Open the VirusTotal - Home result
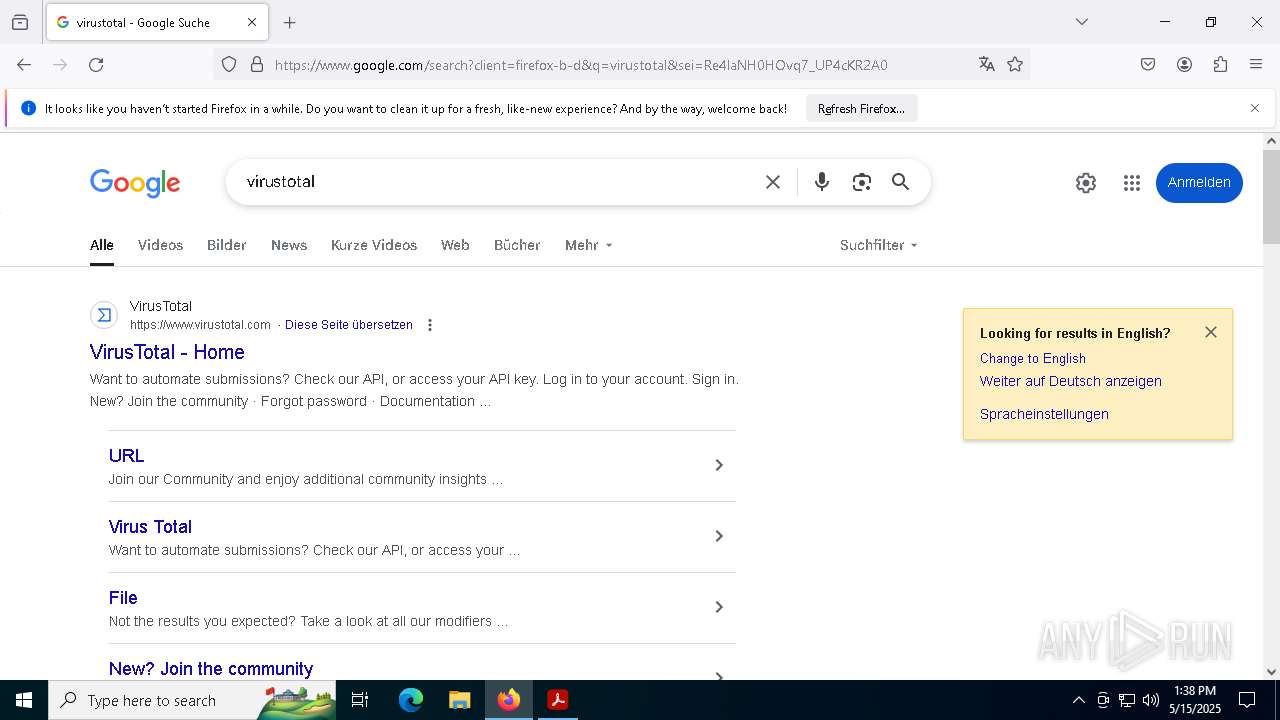The height and width of the screenshot is (720, 1280). click(167, 352)
